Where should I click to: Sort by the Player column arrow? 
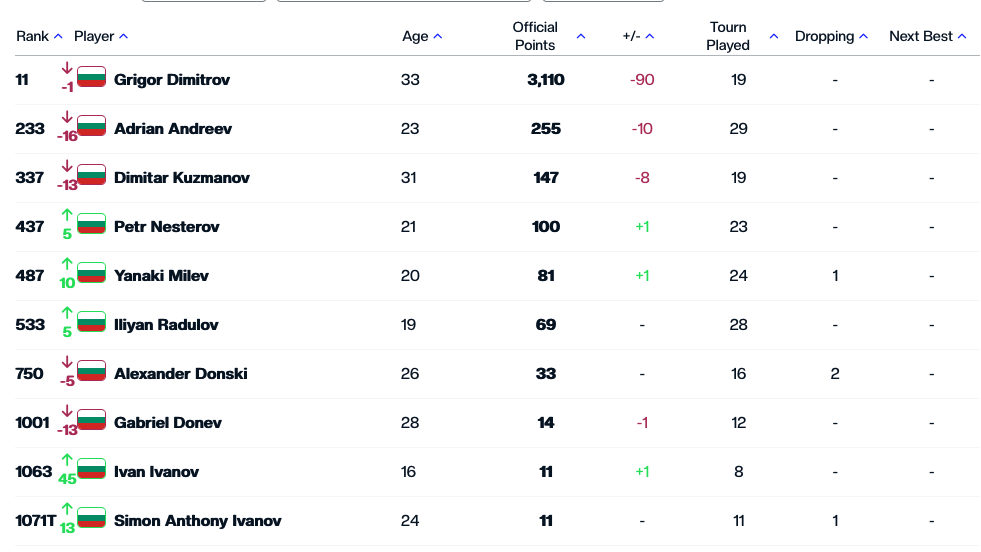[x=123, y=37]
